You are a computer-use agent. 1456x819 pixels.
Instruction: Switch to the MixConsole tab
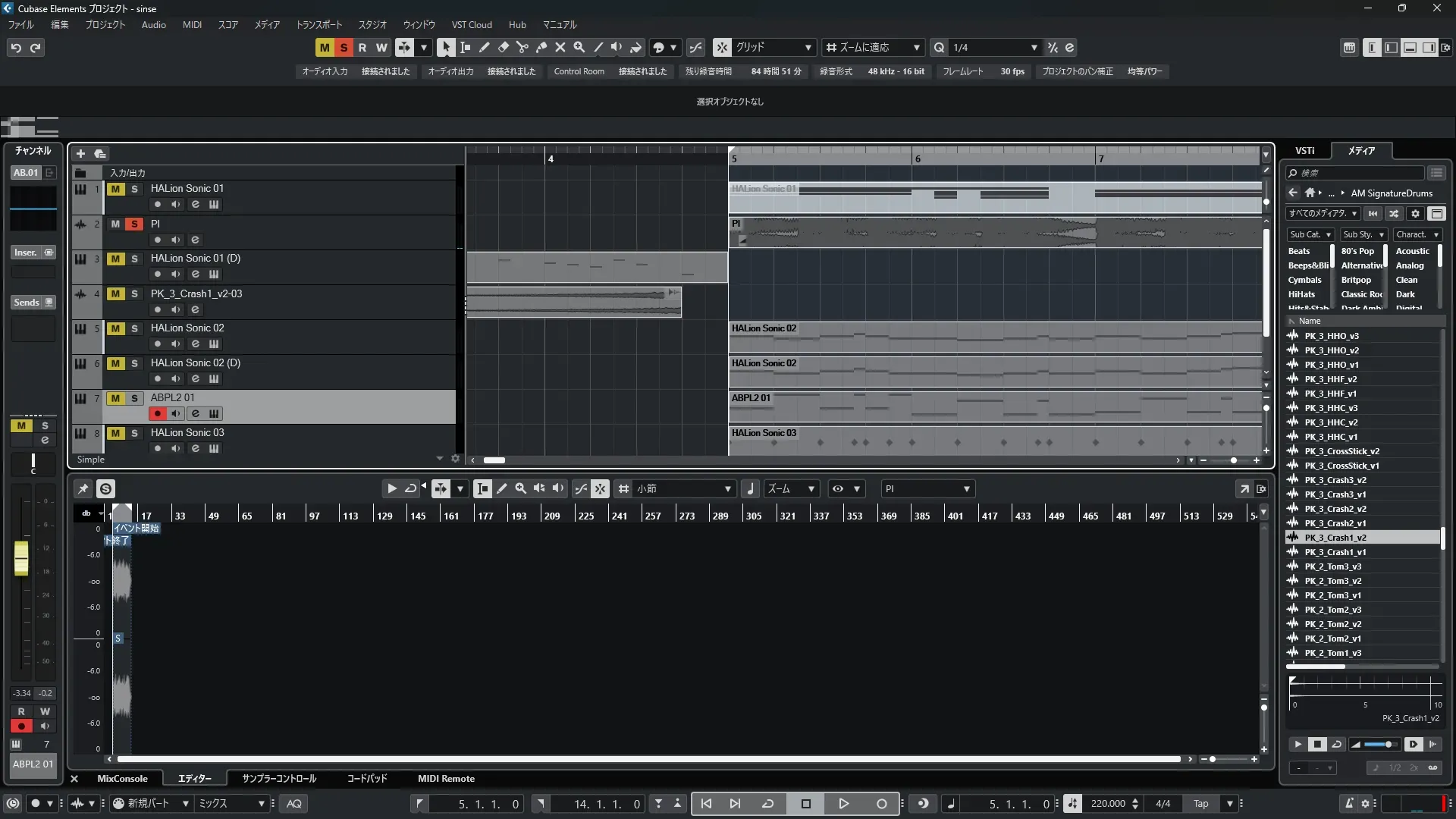(x=122, y=779)
